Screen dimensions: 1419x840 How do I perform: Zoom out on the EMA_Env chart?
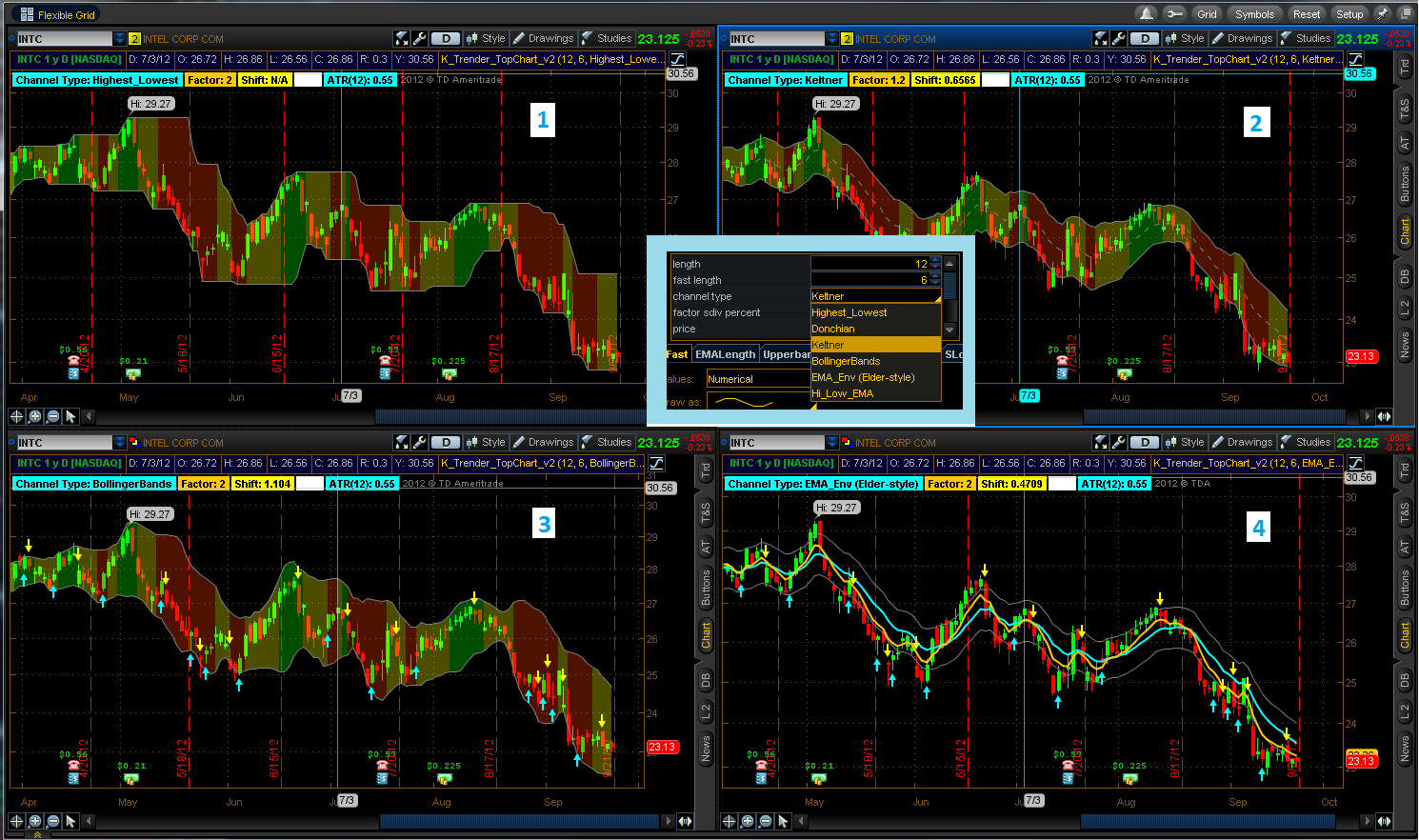[766, 821]
